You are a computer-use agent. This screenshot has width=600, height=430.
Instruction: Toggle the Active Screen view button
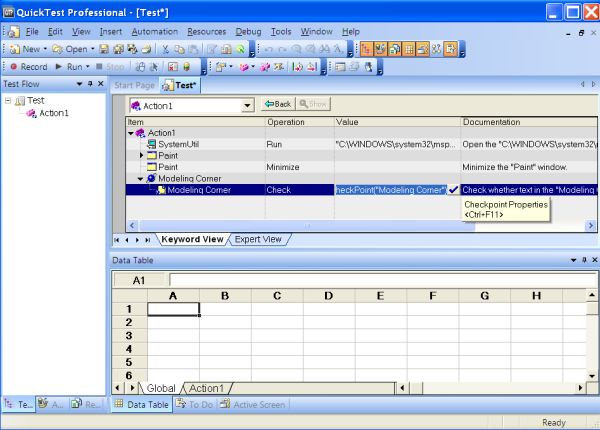(423, 49)
